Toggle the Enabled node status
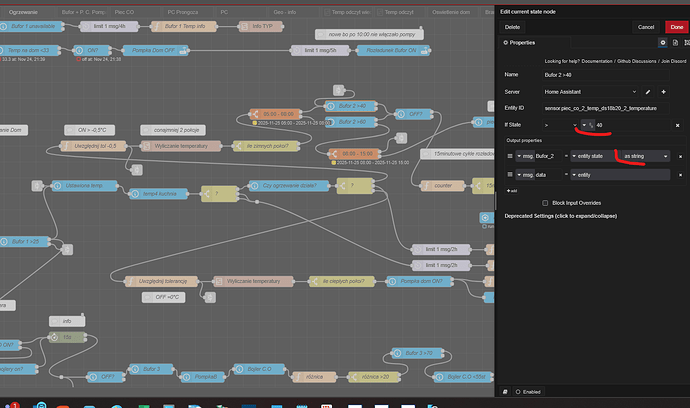 tap(529, 392)
